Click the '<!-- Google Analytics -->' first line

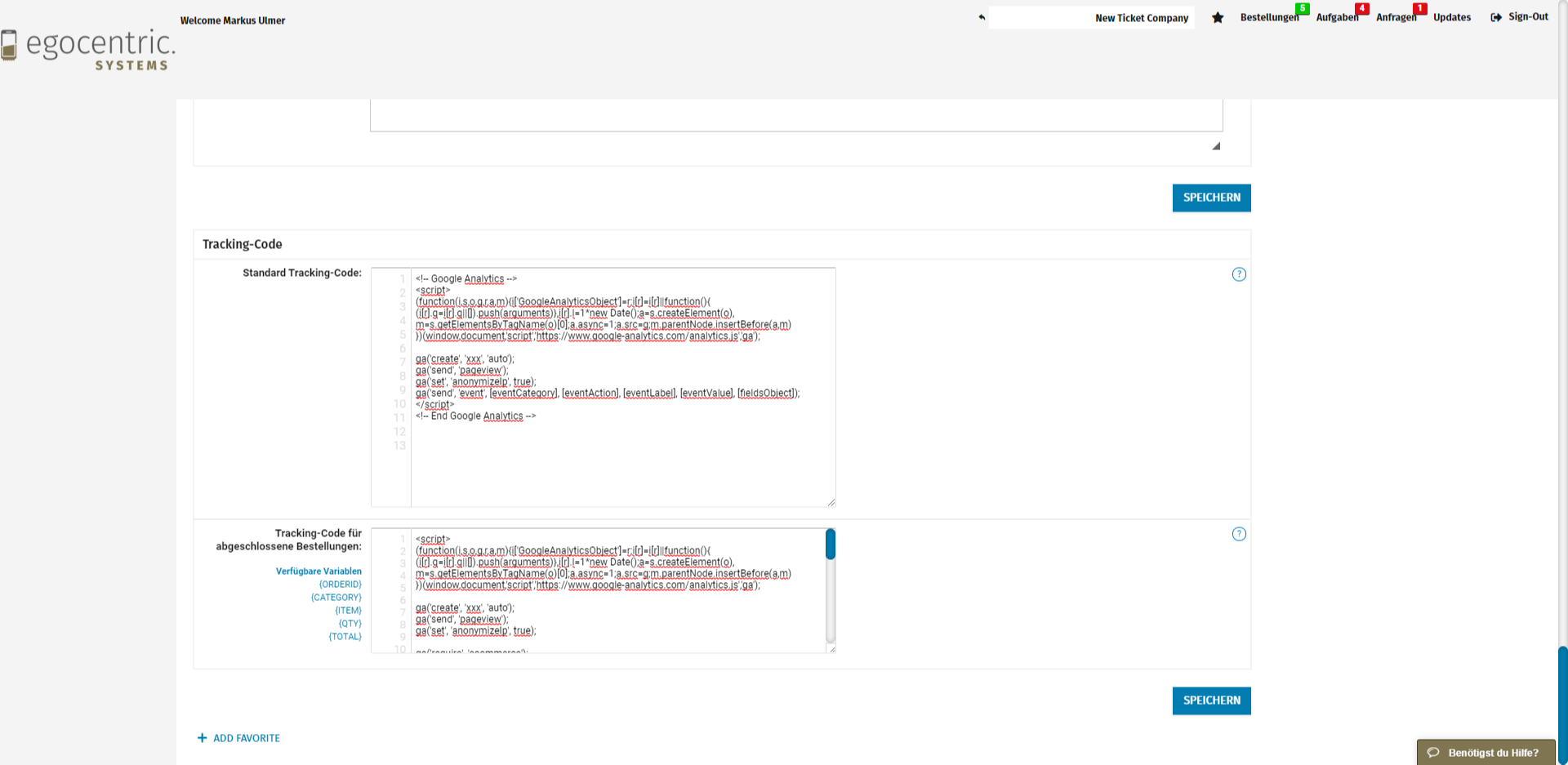(x=465, y=278)
